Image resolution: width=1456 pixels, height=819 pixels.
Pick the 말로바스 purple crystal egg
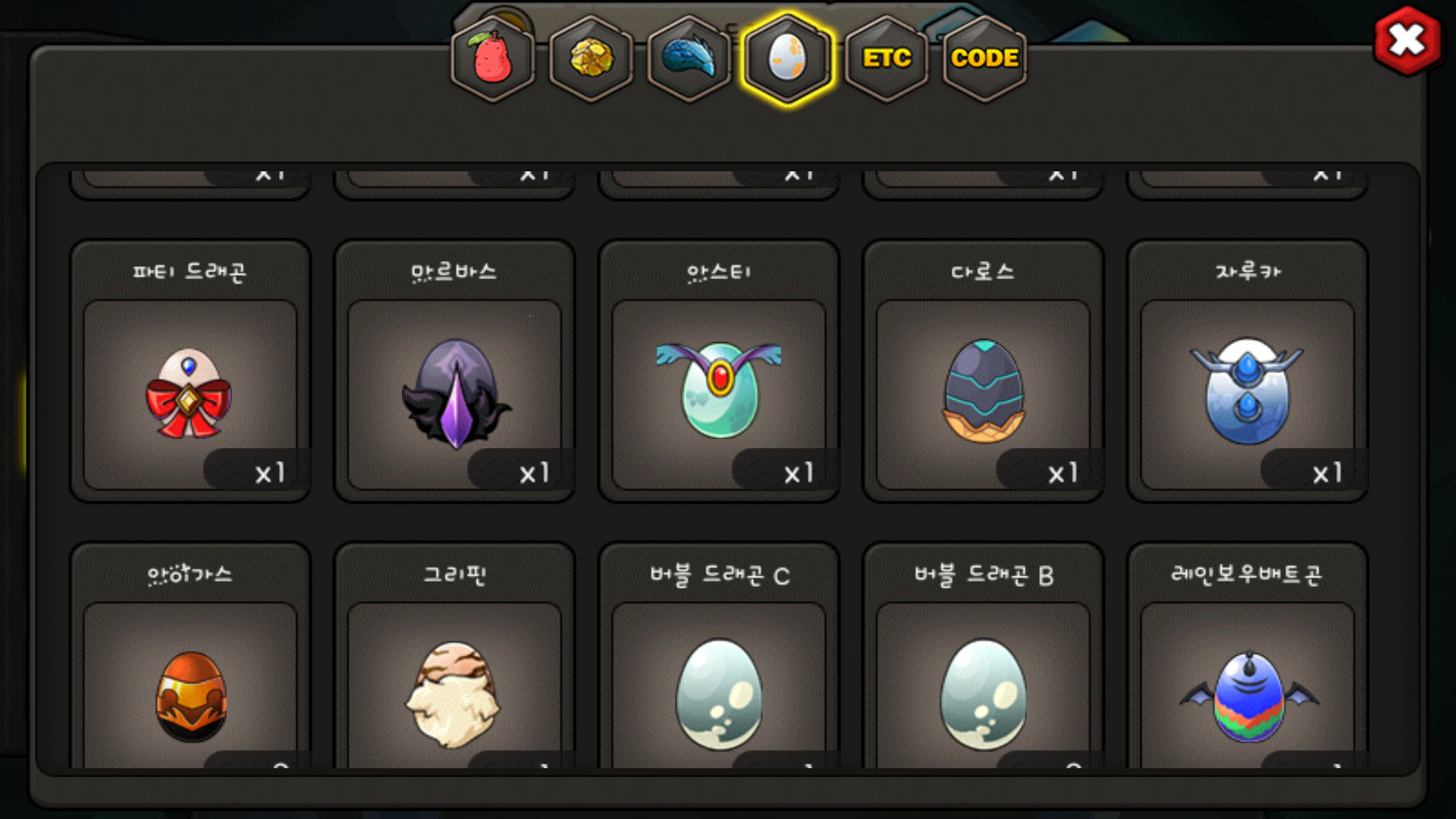454,394
